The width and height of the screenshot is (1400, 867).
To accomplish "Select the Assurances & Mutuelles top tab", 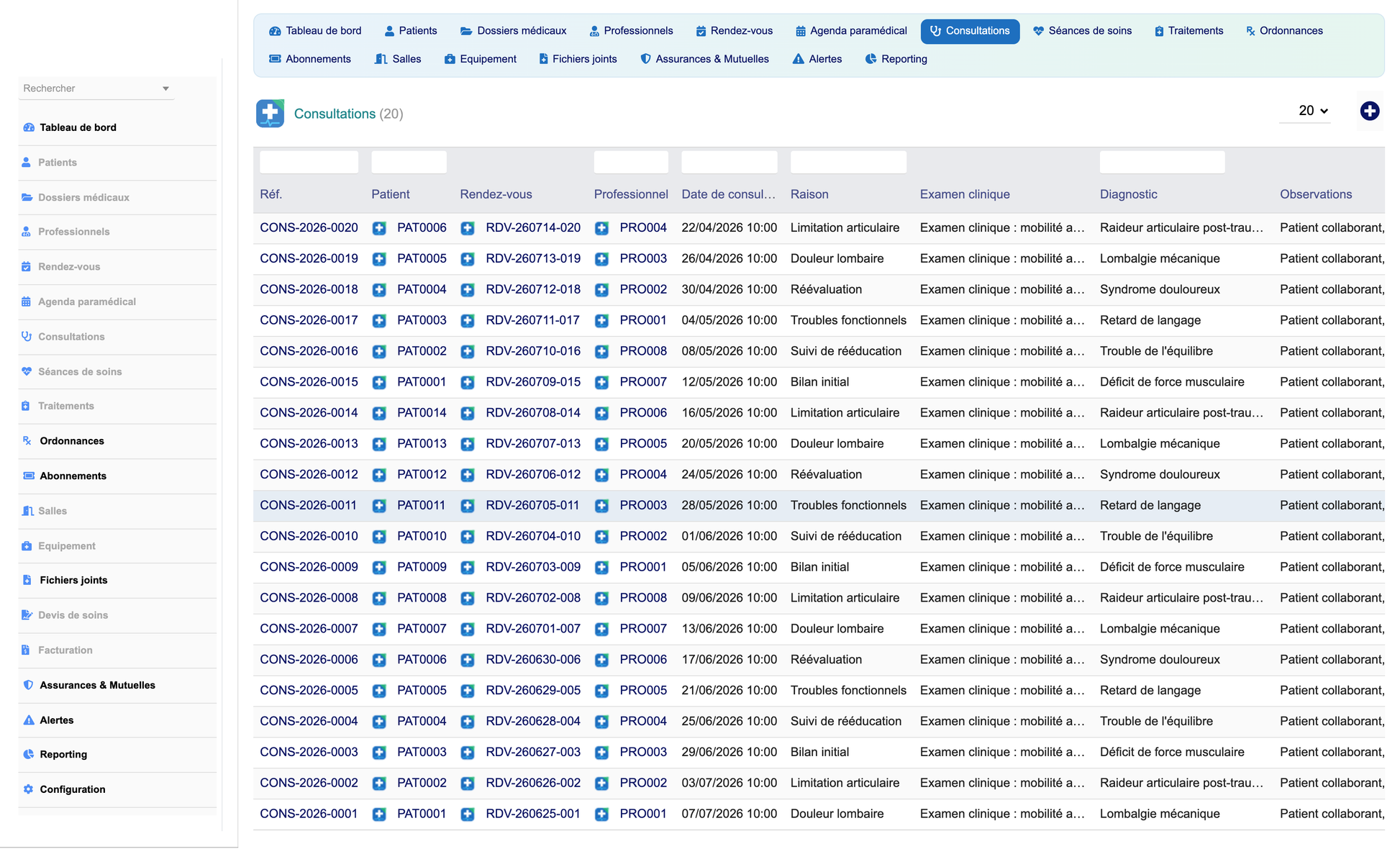I will (704, 59).
